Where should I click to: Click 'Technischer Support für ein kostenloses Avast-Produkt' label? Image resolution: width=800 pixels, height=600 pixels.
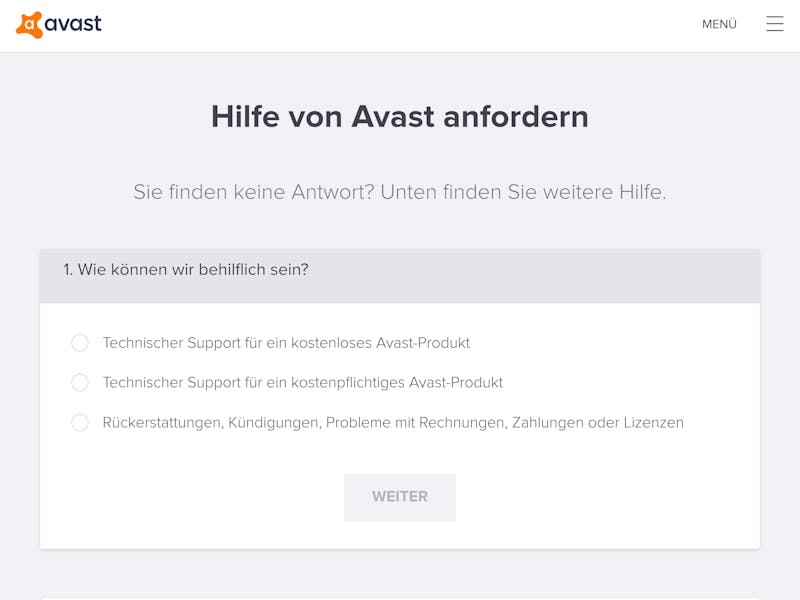point(286,343)
